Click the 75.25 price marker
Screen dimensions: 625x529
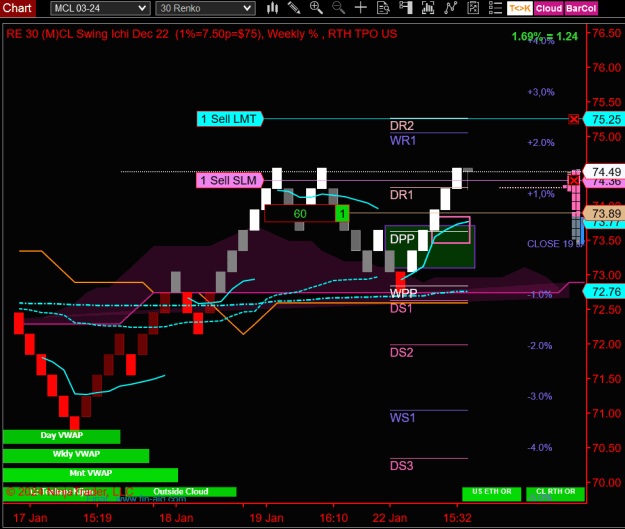point(604,119)
